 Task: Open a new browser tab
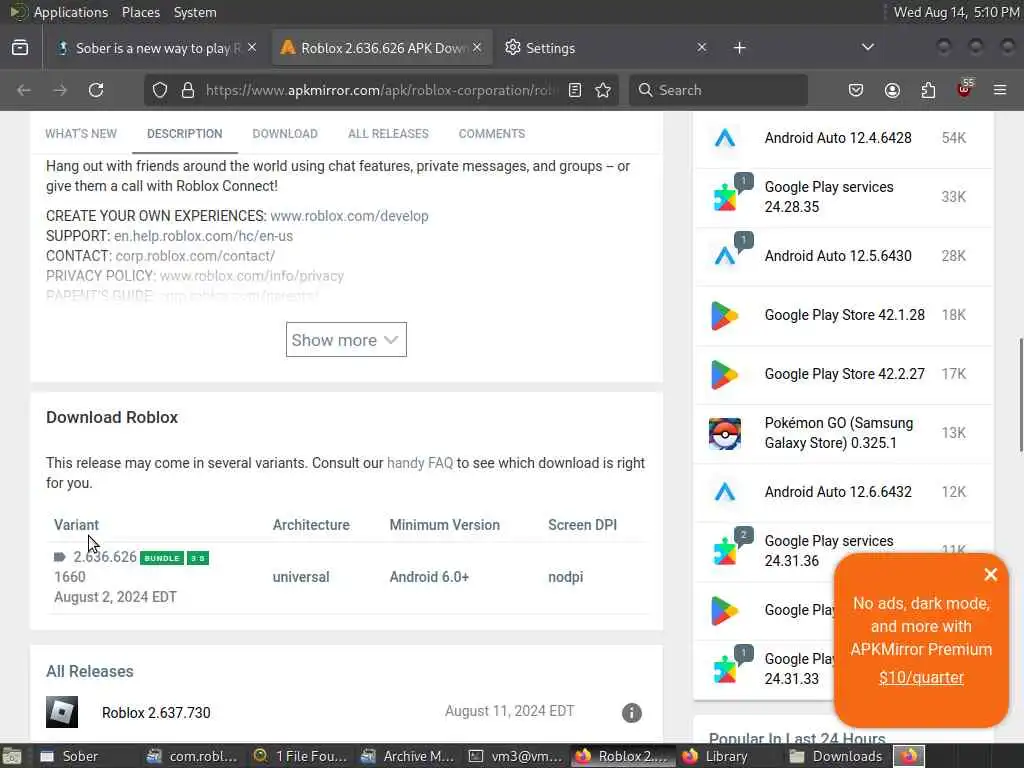[x=739, y=48]
